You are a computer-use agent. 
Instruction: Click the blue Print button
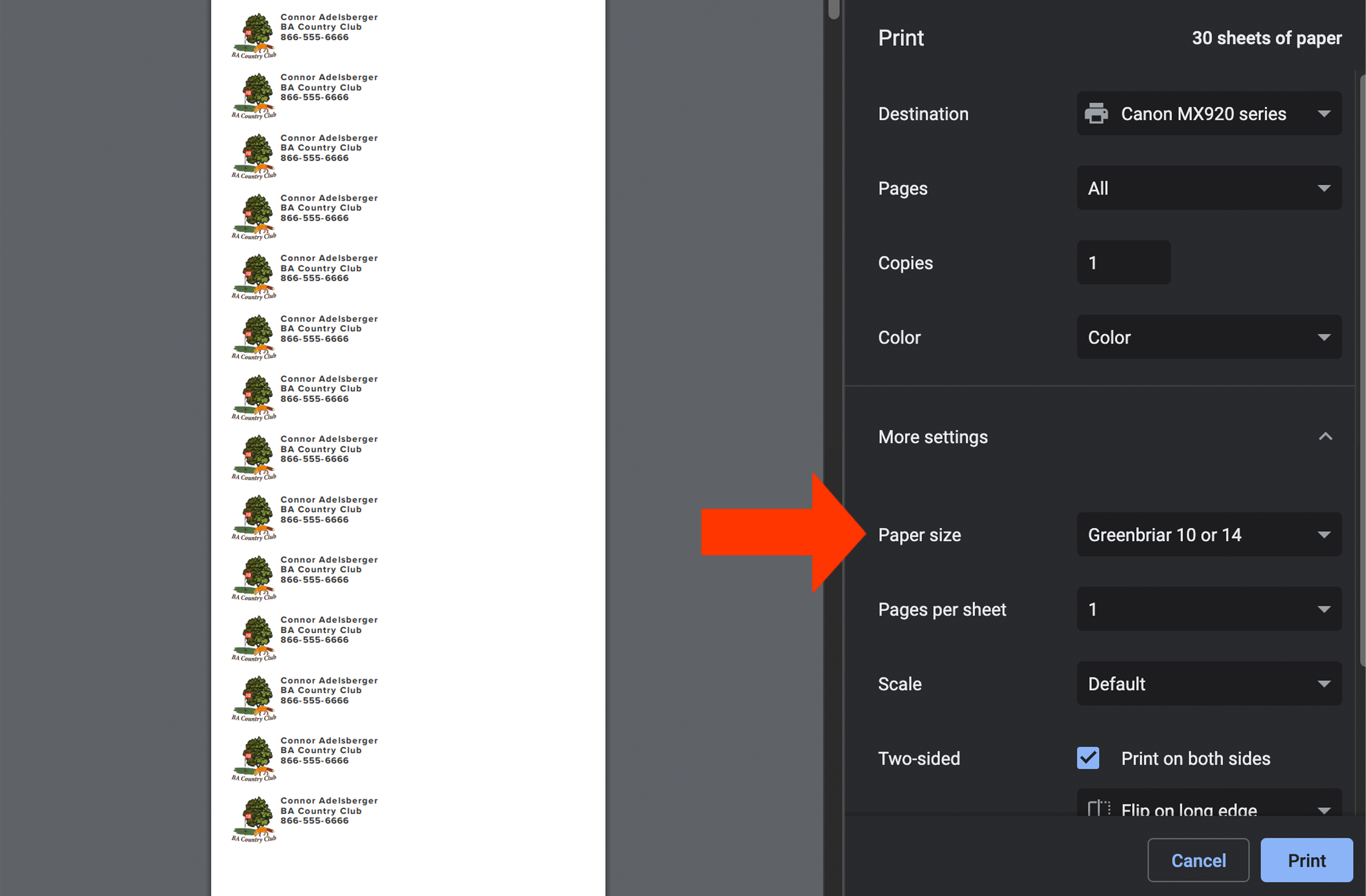(1306, 860)
